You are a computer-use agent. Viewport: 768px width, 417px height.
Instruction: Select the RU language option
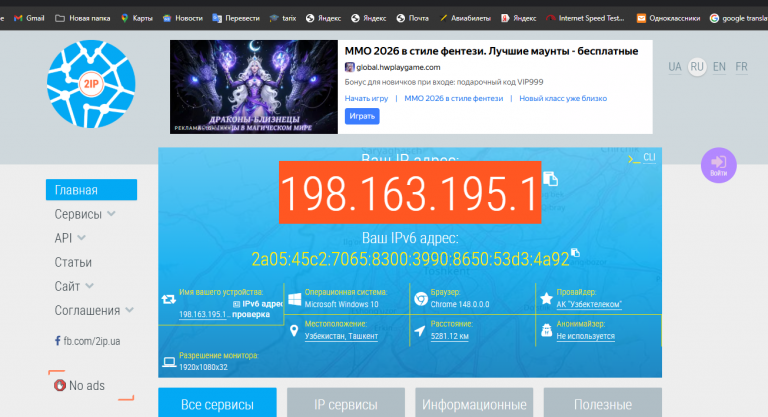click(697, 67)
